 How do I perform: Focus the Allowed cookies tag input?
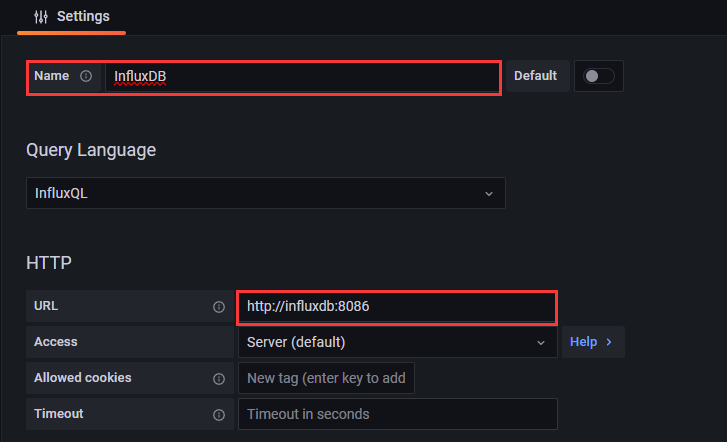pos(326,379)
